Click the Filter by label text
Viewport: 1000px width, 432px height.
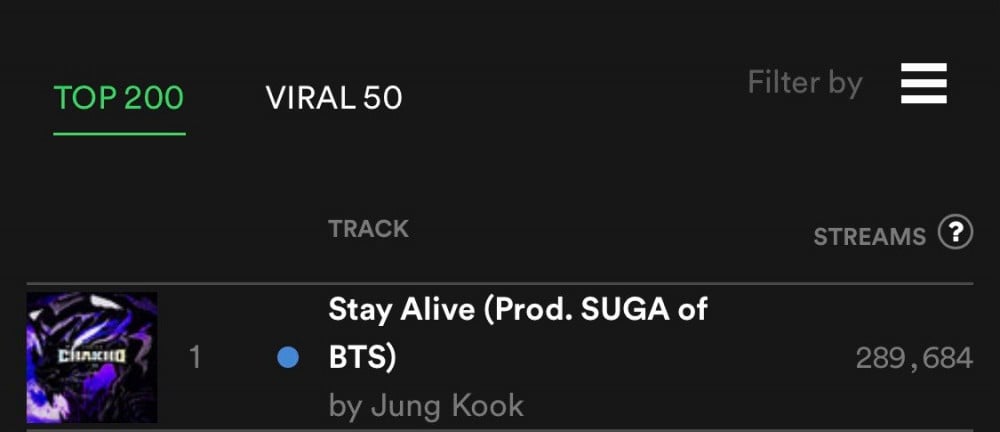[x=805, y=84]
